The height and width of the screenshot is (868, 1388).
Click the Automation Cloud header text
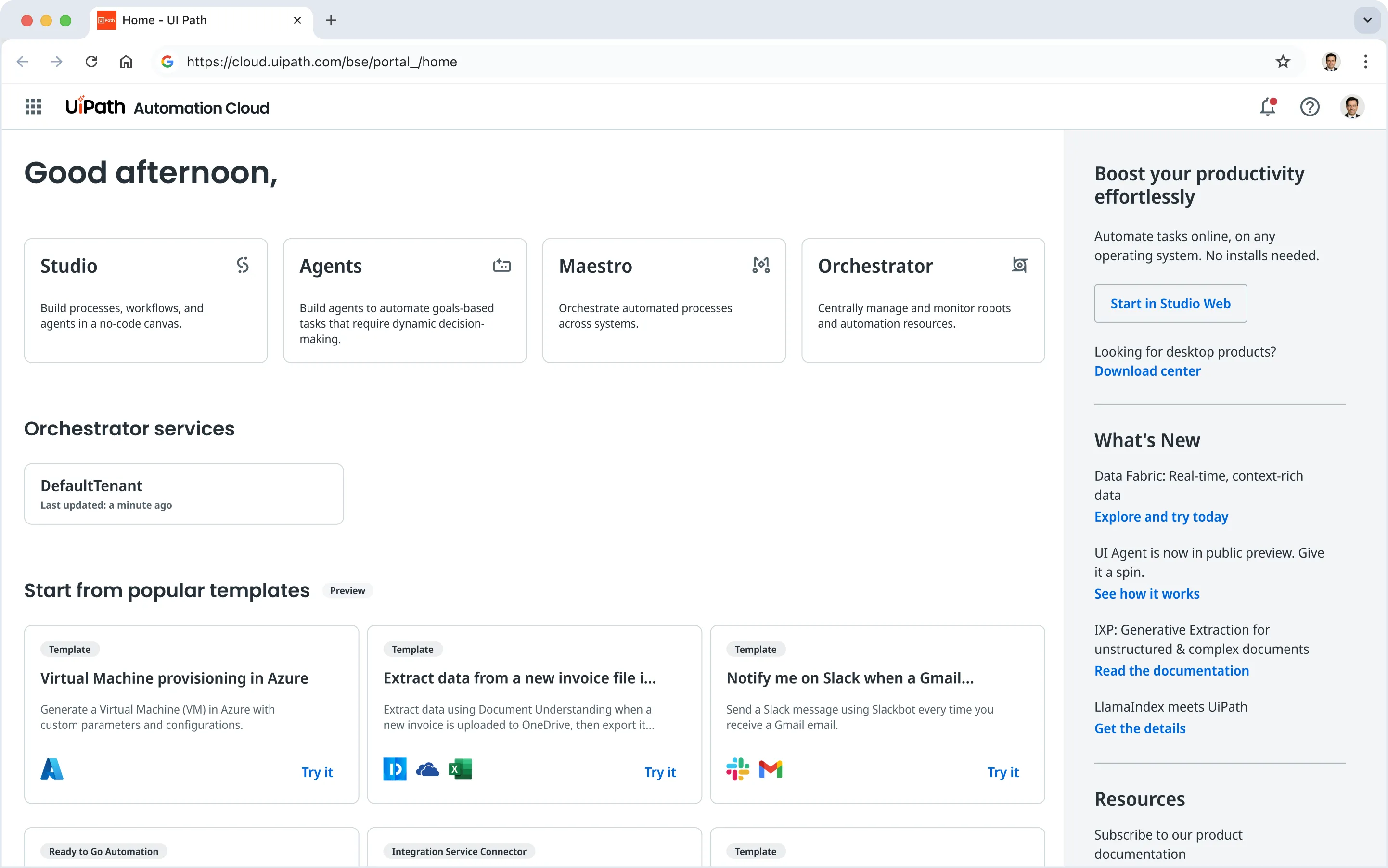pos(202,107)
